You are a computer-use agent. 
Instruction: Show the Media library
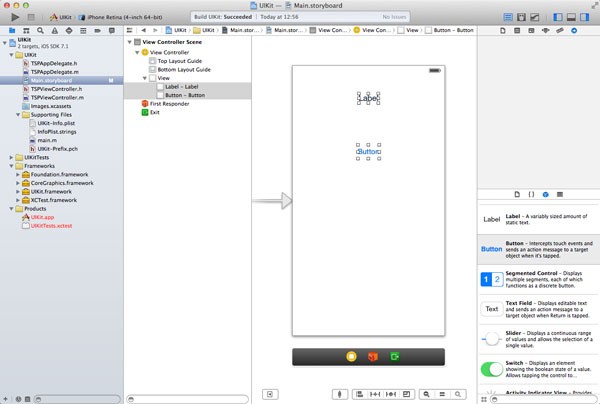[x=559, y=194]
